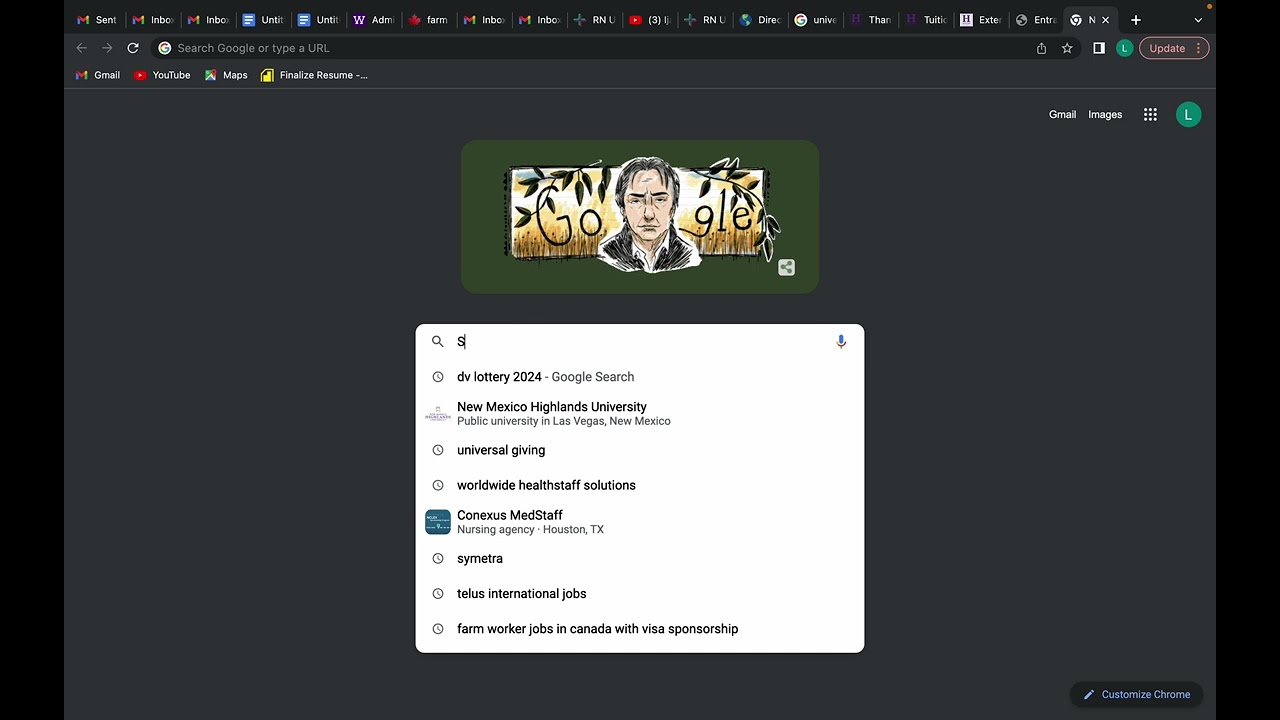
Task: Click the clock icon beside worldwide healthstaff solutions
Action: (437, 485)
